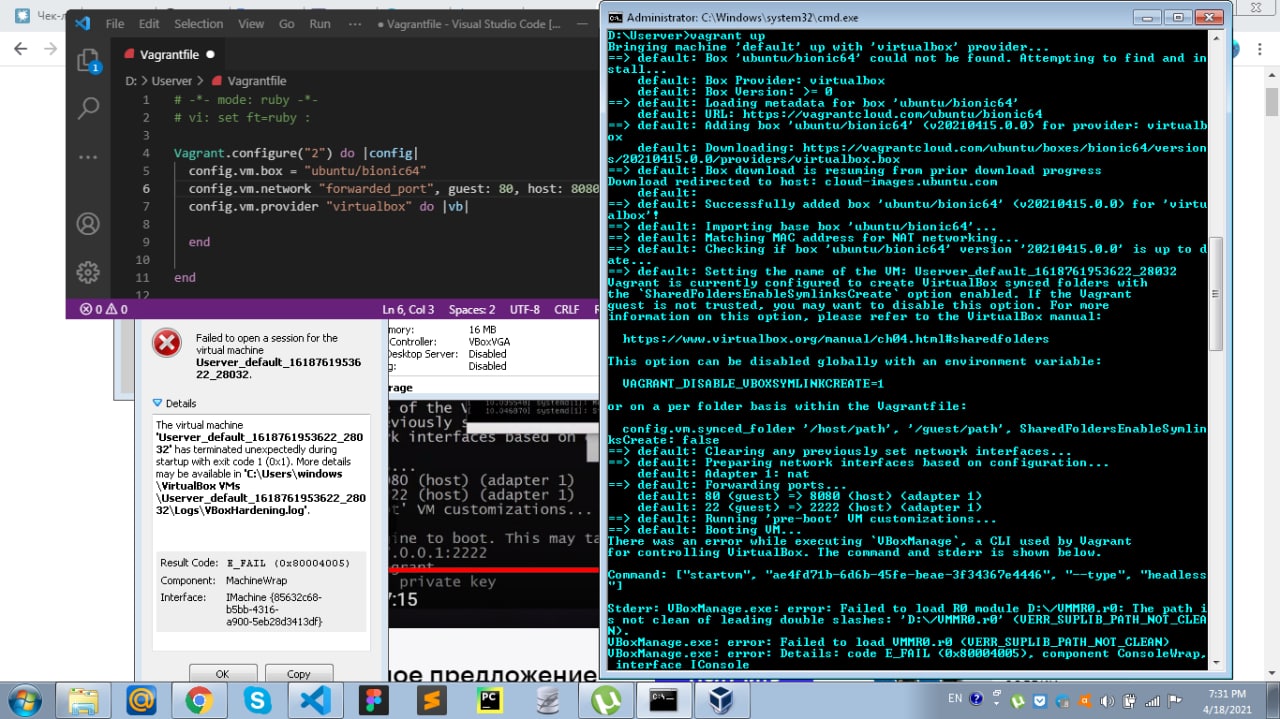Click the Userver breadcrumb in VS Code
Image resolution: width=1280 pixels, height=719 pixels.
click(x=171, y=81)
